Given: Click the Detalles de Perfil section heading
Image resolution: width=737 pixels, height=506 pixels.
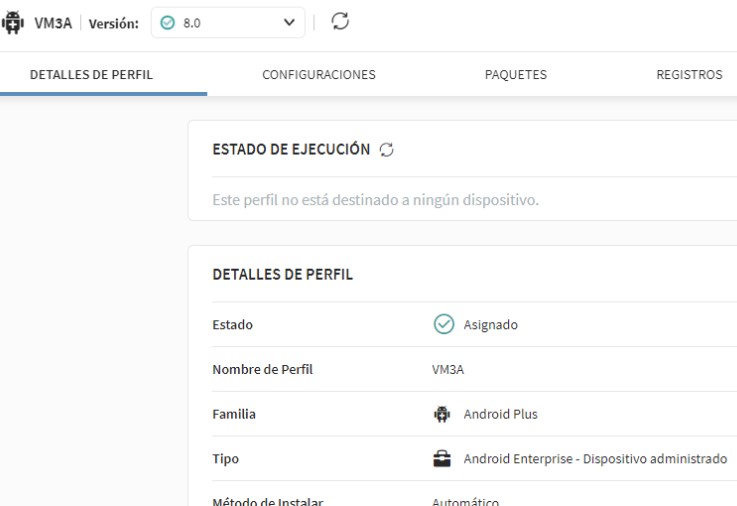Looking at the screenshot, I should pos(282,275).
